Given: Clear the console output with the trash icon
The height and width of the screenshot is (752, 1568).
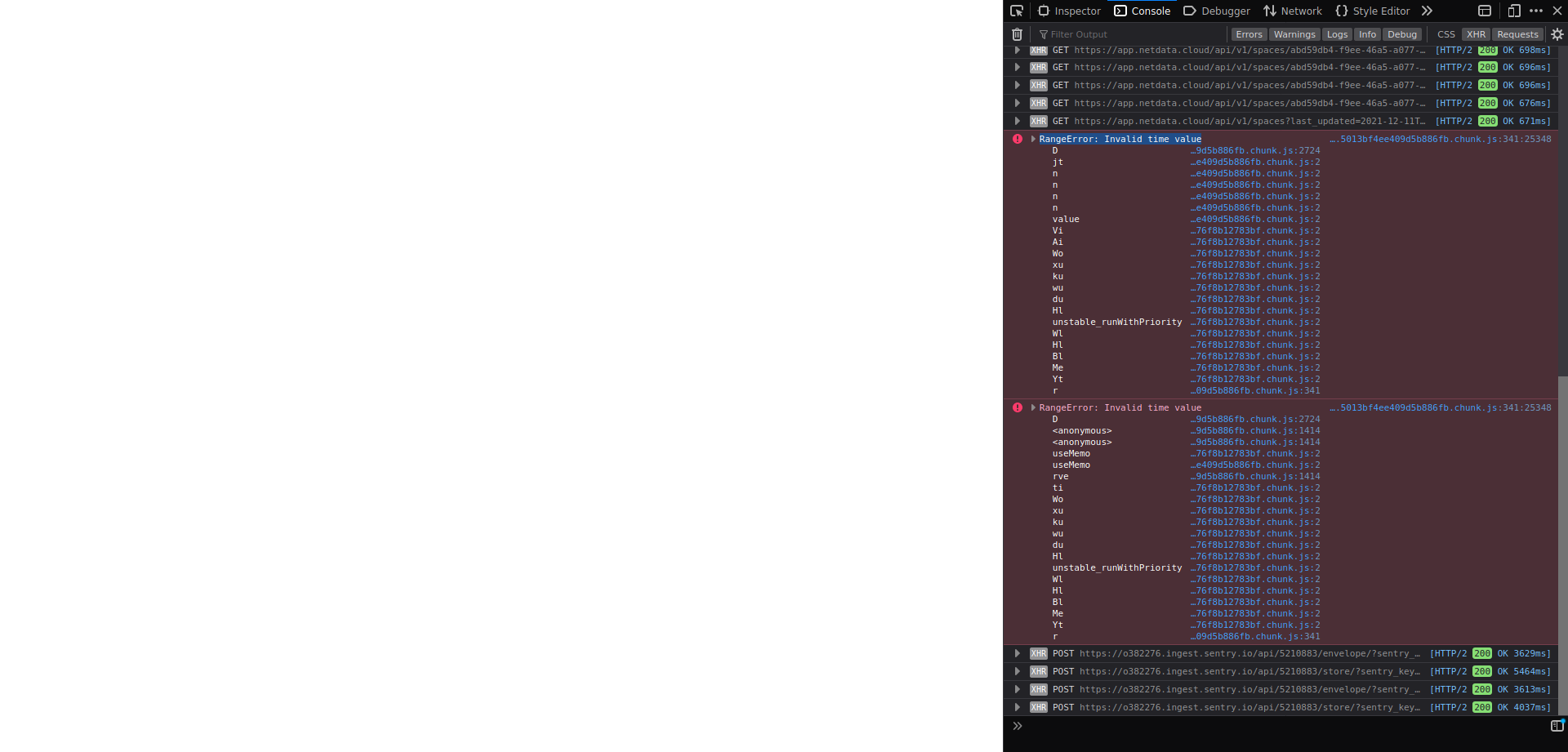Looking at the screenshot, I should pyautogui.click(x=1017, y=34).
